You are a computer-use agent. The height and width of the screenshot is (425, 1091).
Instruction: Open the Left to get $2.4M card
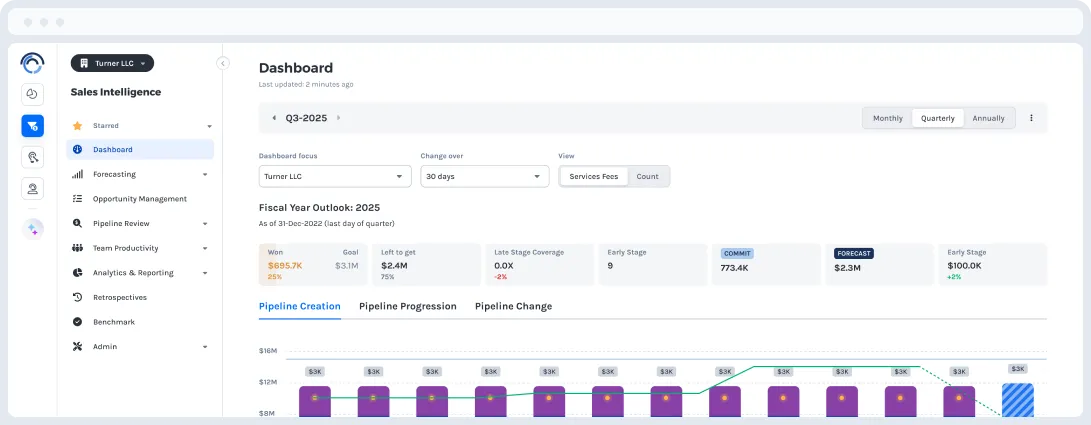(426, 264)
